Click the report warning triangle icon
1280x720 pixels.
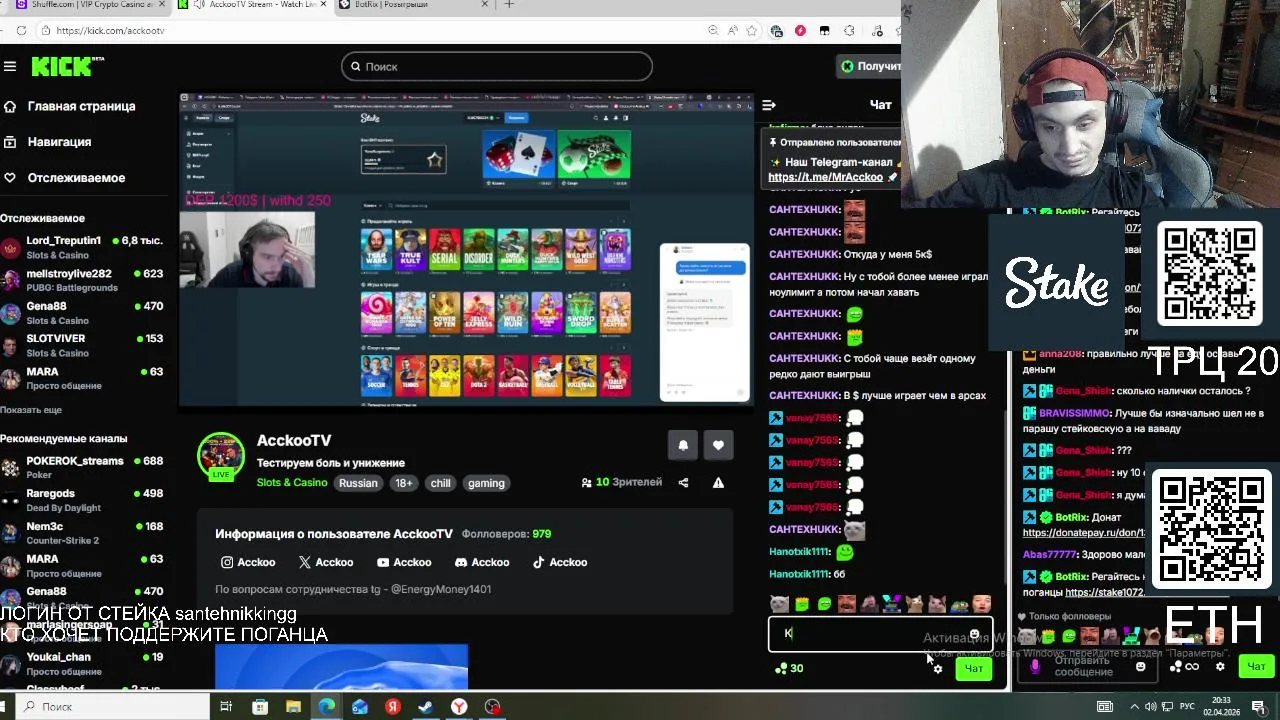coord(718,482)
